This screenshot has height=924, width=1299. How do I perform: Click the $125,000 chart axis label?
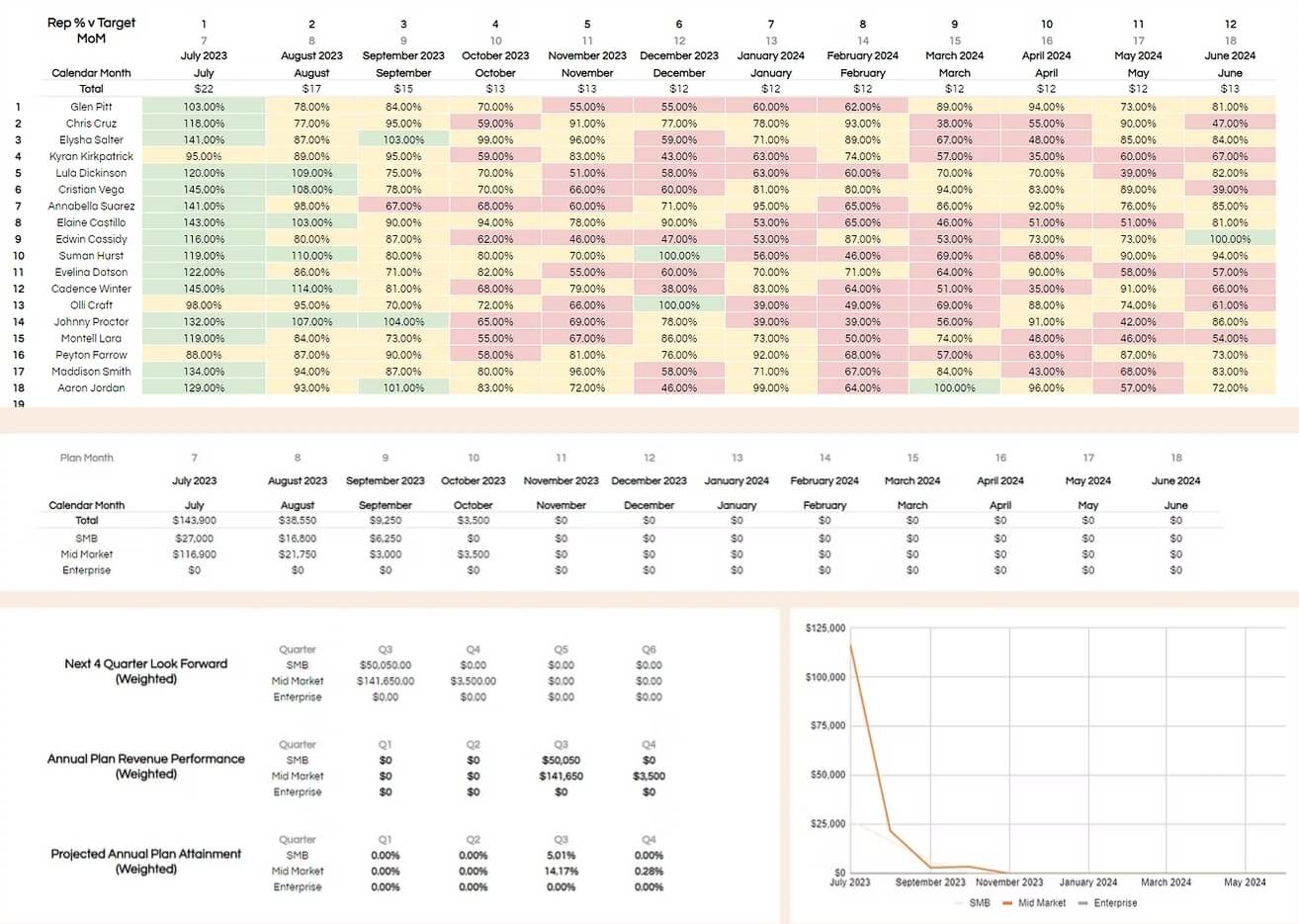(825, 629)
